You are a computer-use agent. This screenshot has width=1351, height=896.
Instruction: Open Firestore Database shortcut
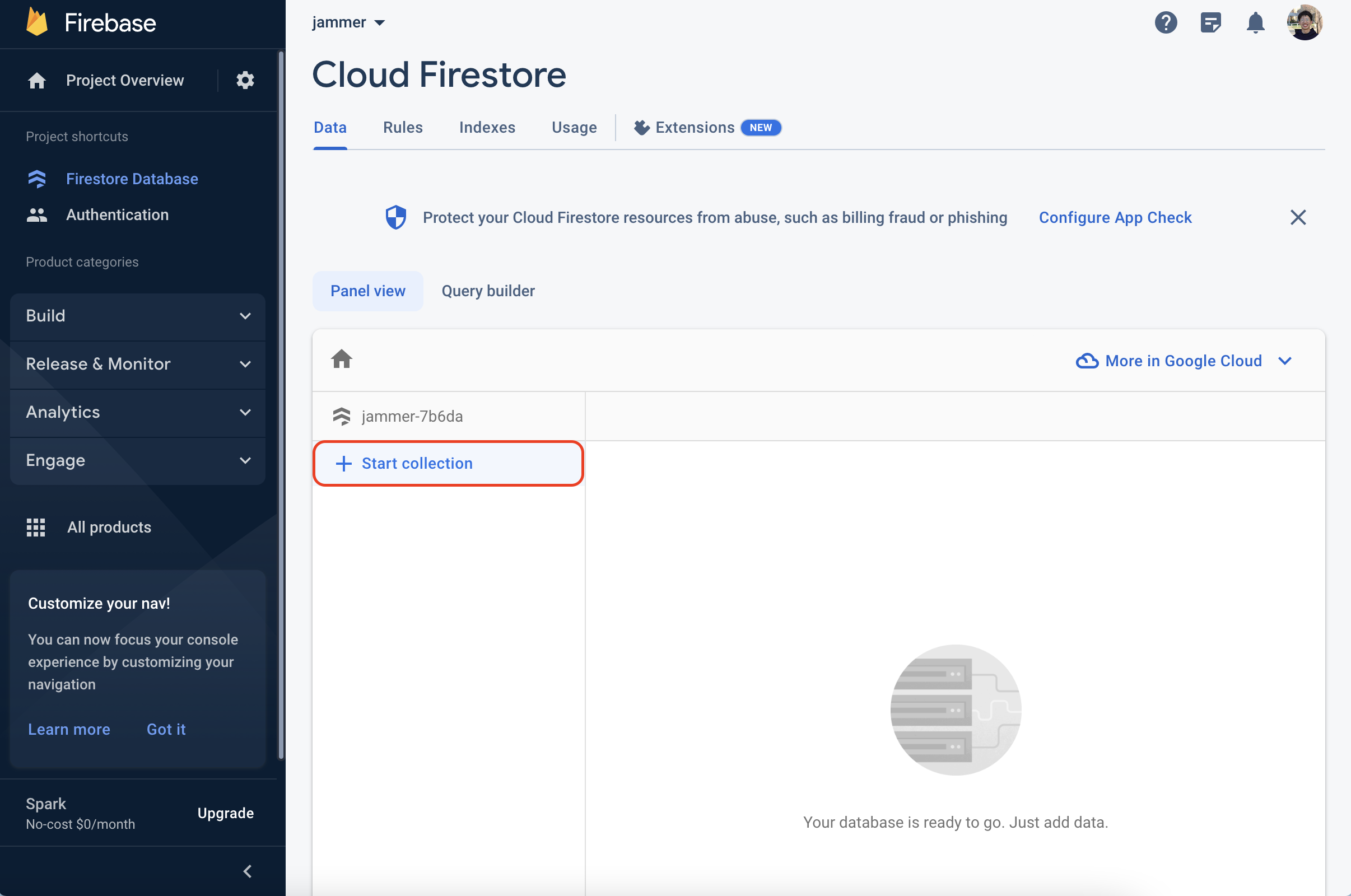point(113,179)
